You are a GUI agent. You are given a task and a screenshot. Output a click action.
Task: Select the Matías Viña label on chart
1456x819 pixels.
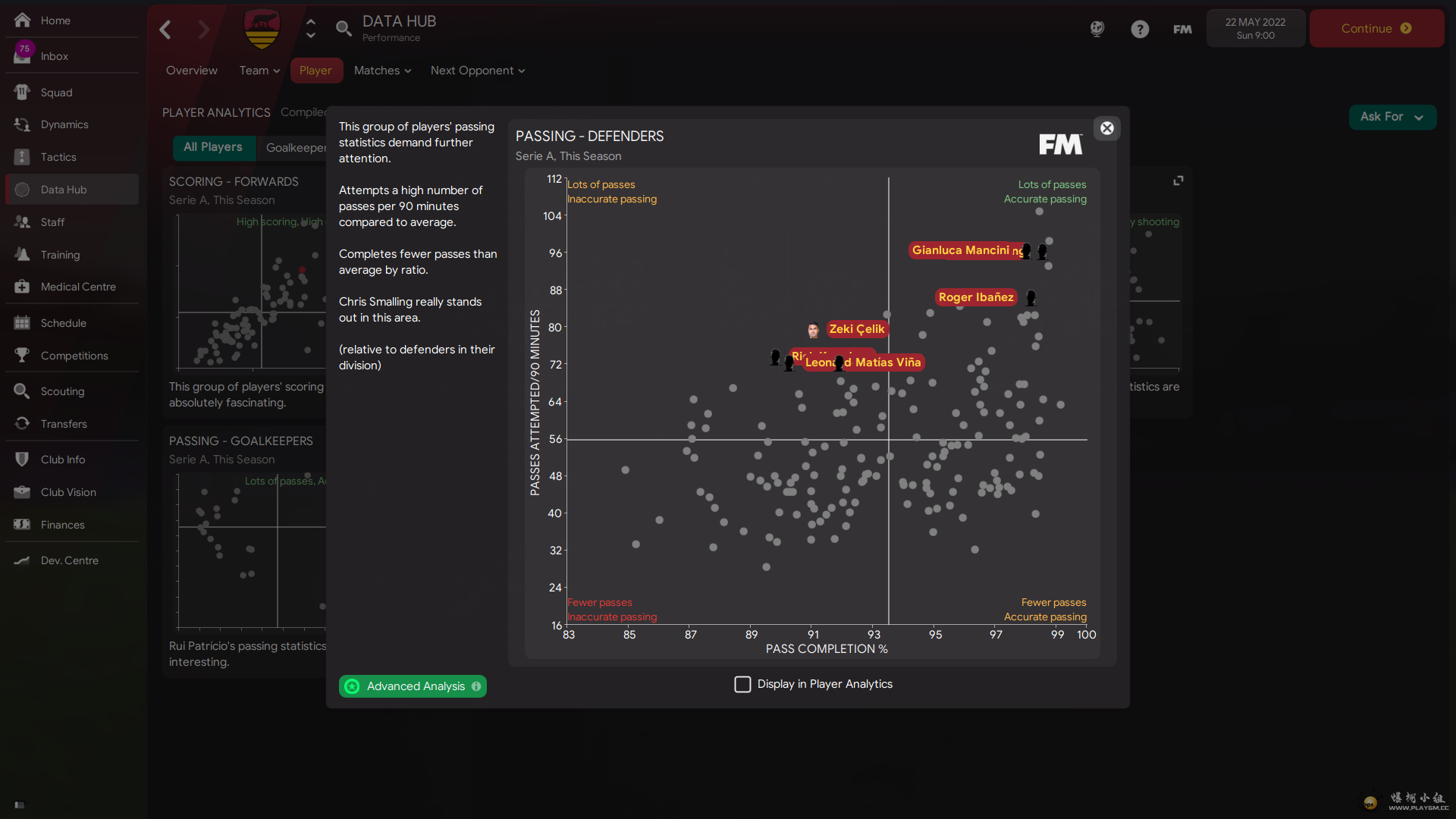[888, 362]
